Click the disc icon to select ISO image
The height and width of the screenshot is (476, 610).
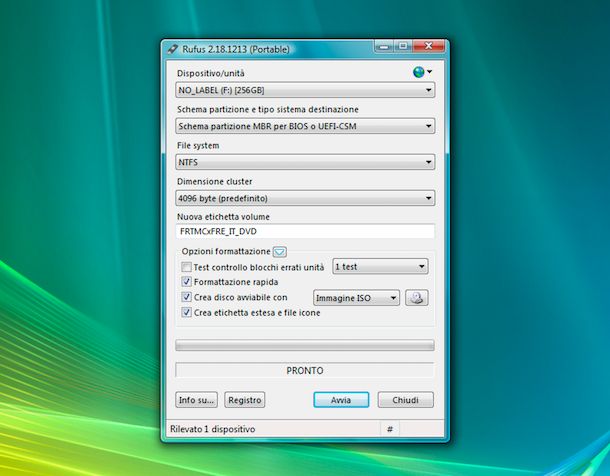tap(417, 298)
